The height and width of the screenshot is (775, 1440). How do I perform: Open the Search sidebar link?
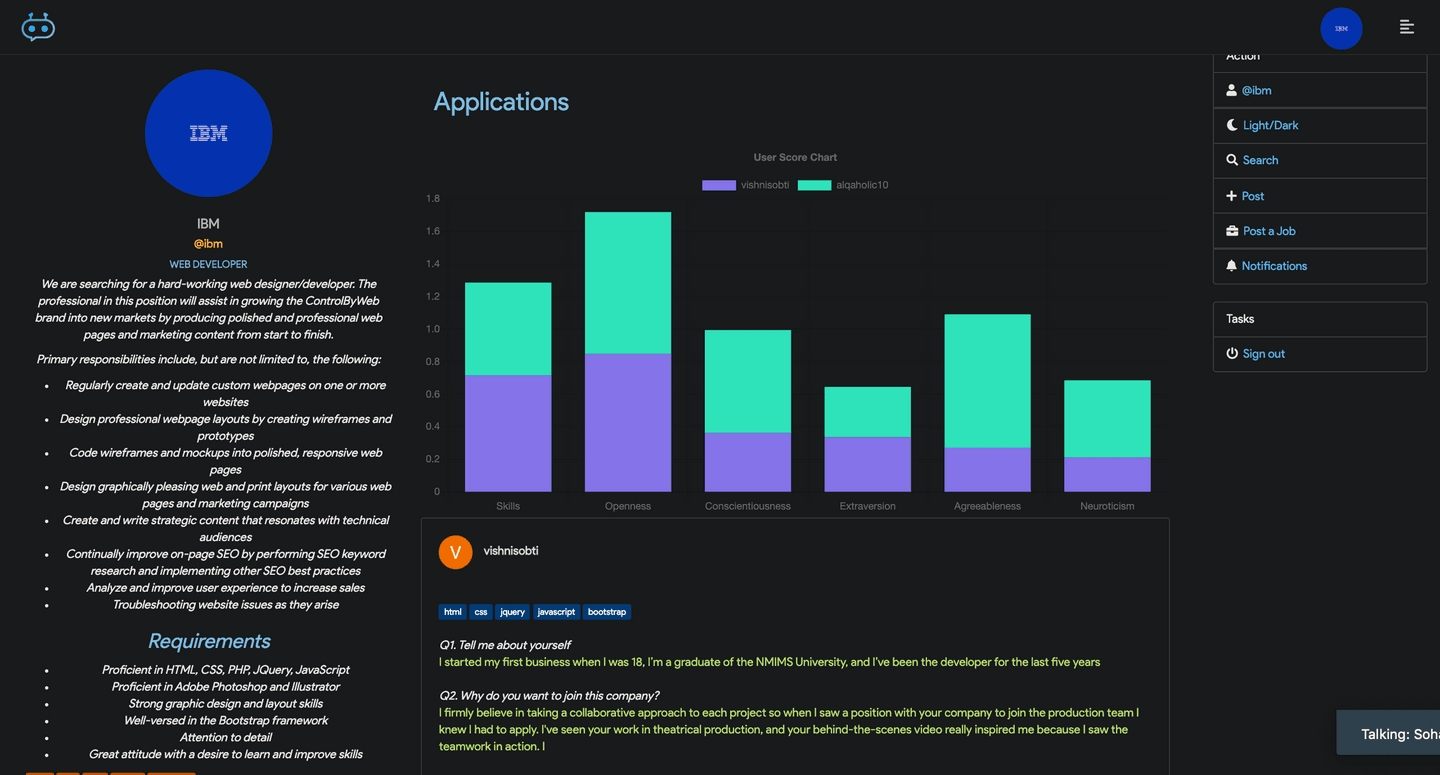1260,160
